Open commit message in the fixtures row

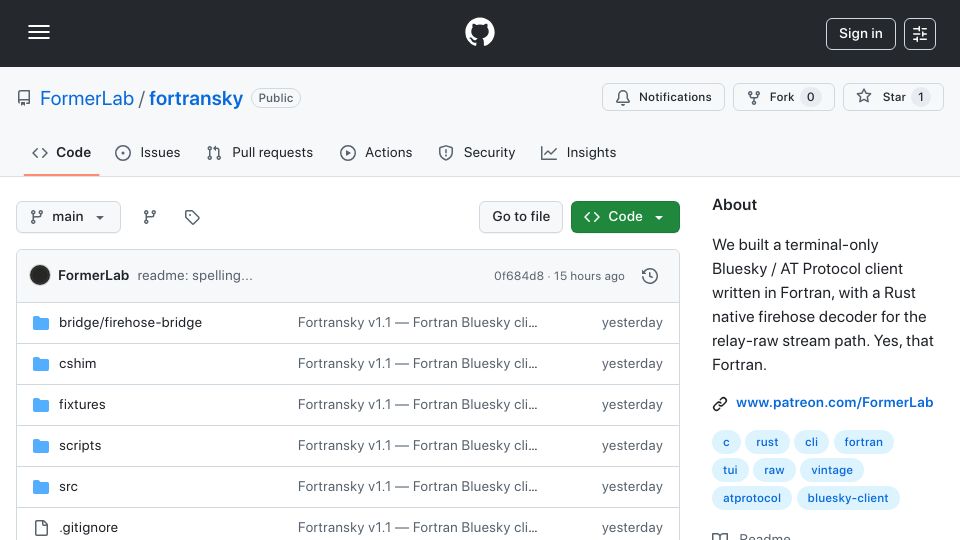pos(418,405)
